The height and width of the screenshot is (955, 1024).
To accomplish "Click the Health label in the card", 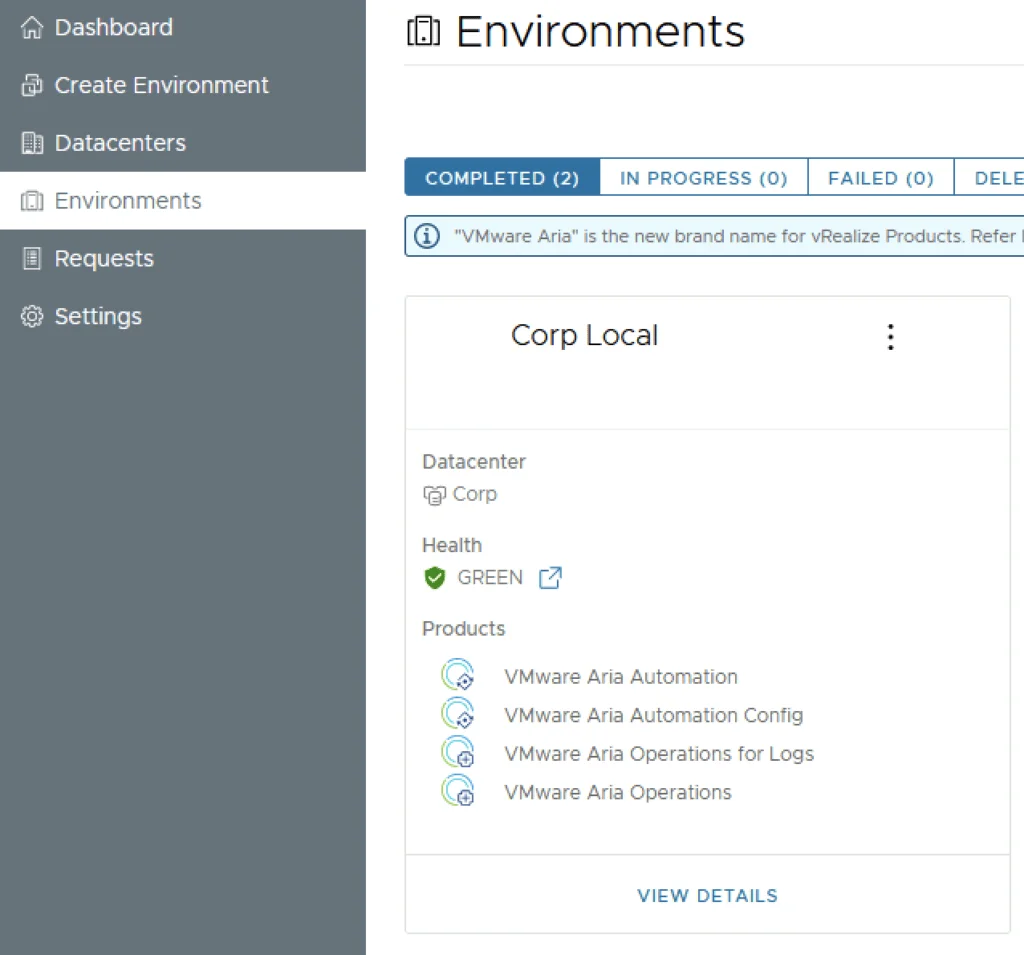I will point(452,545).
